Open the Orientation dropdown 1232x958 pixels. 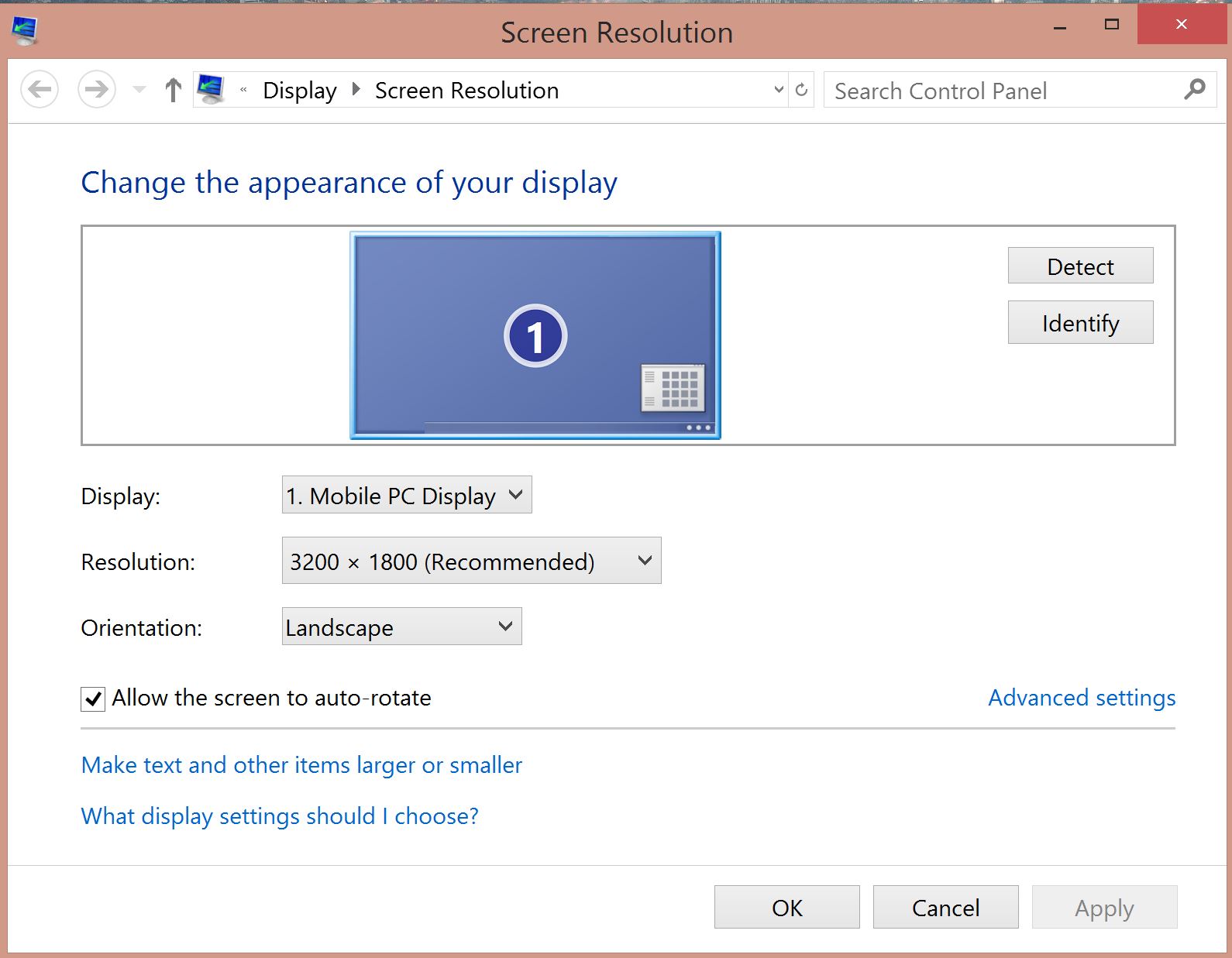pyautogui.click(x=401, y=627)
